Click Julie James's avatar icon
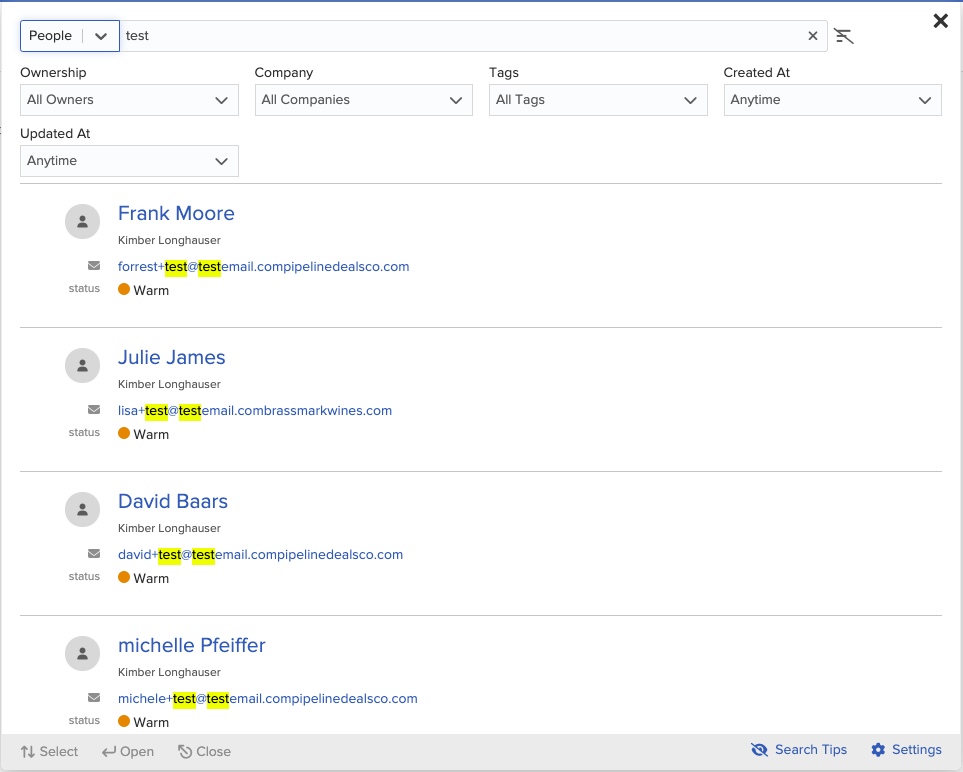This screenshot has width=963, height=772. [x=82, y=365]
